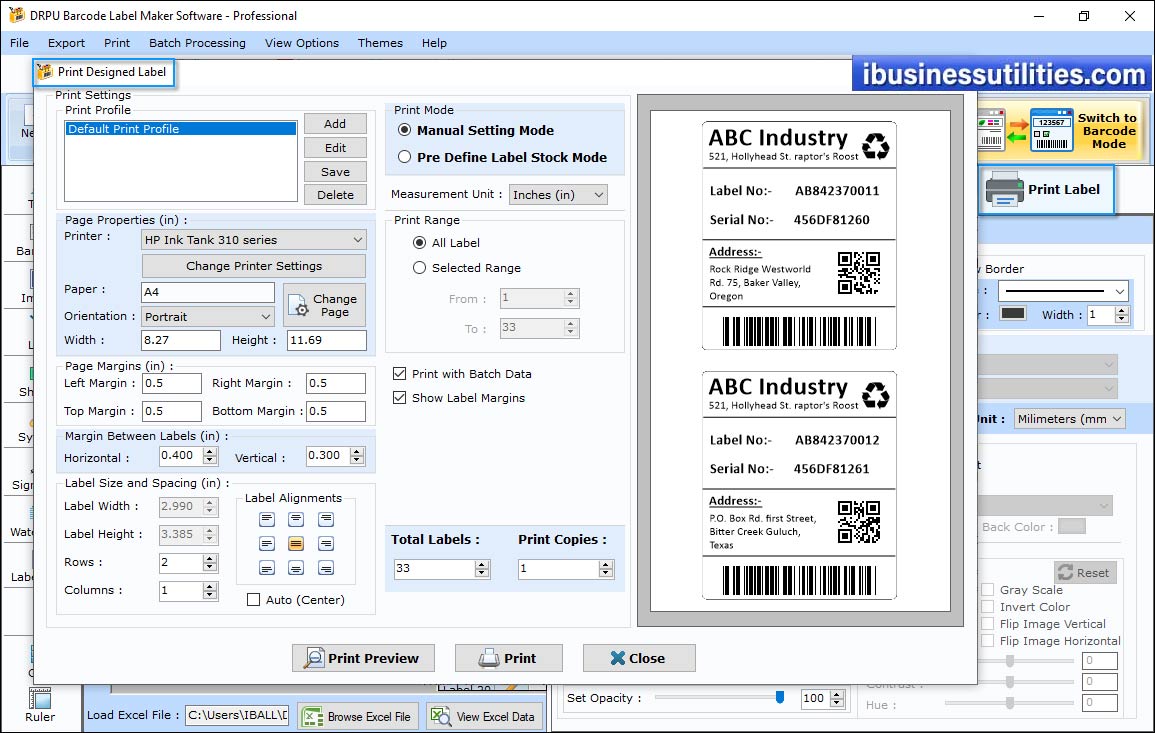Click the printer icon on Print button
1155x733 pixels.
point(488,658)
